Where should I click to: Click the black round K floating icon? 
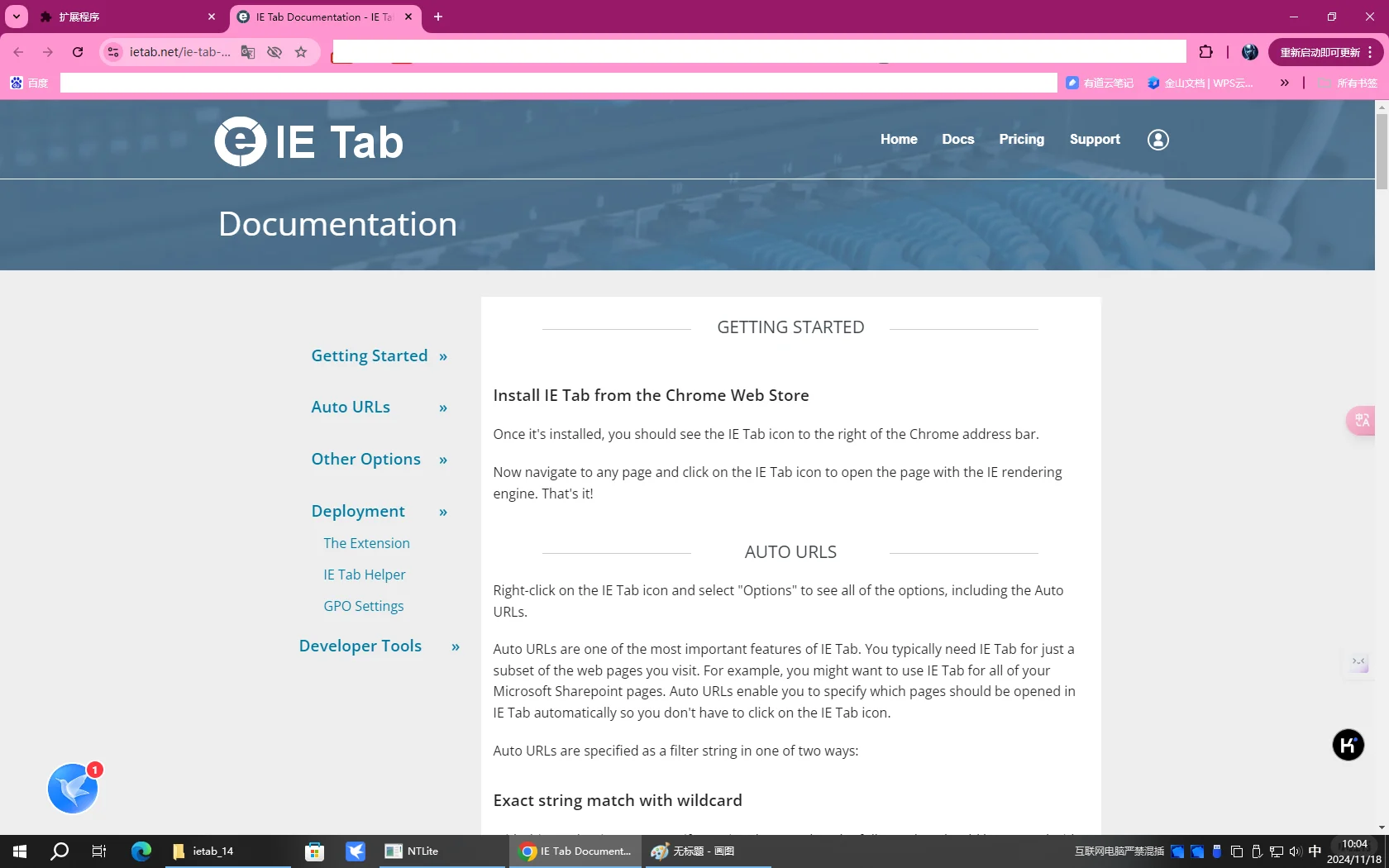pyautogui.click(x=1348, y=745)
